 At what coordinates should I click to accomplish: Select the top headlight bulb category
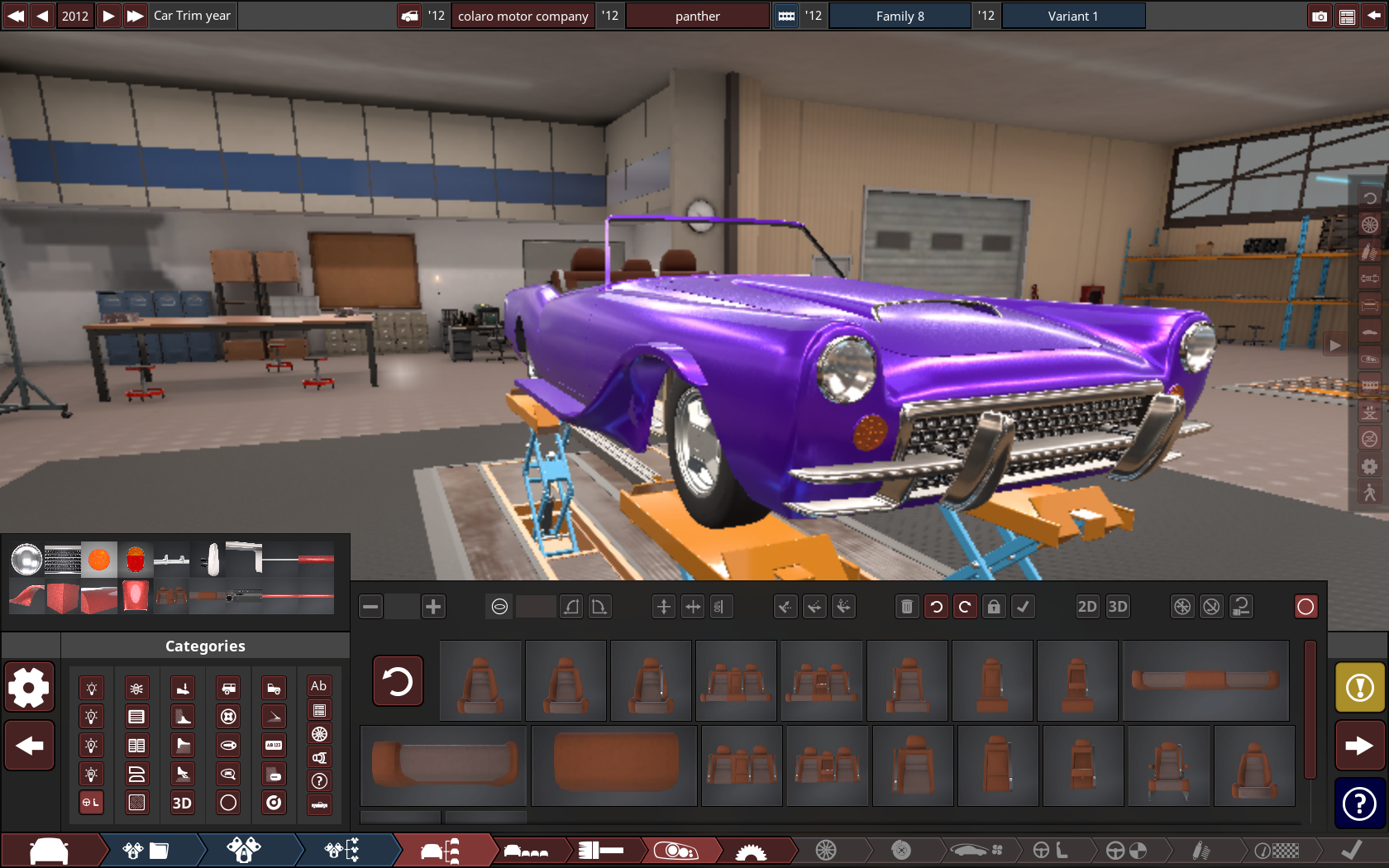coord(91,688)
